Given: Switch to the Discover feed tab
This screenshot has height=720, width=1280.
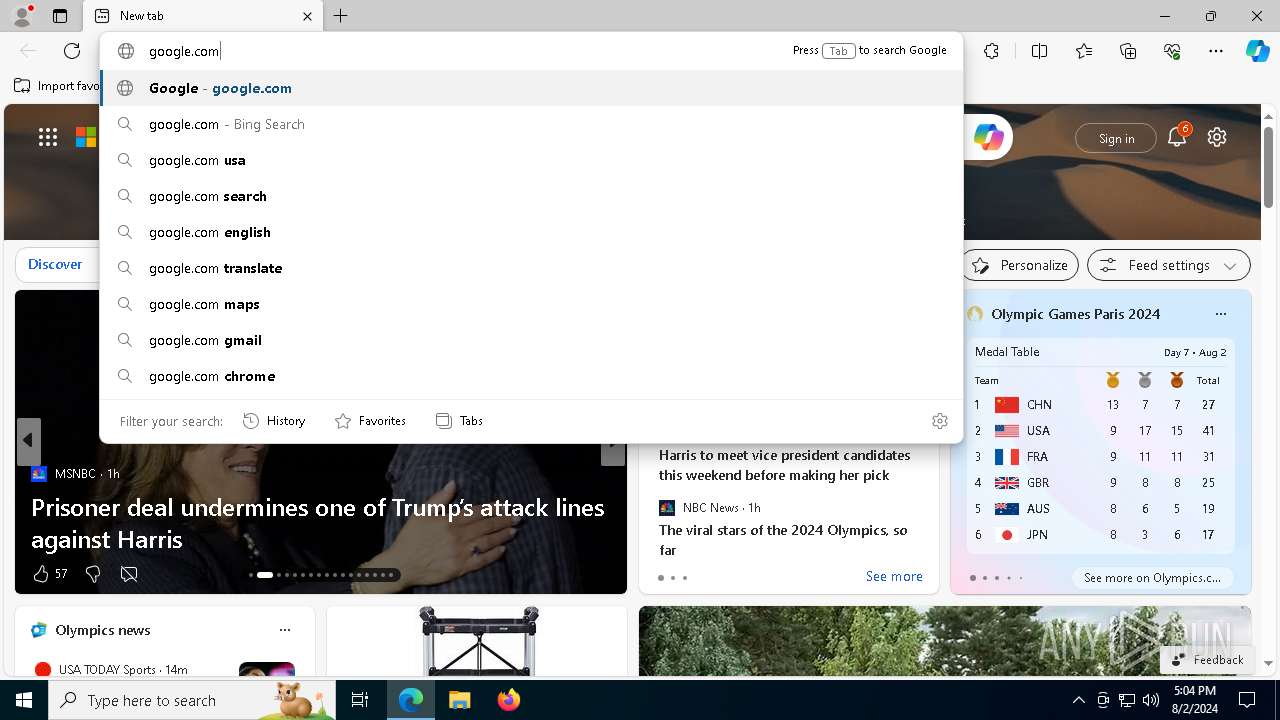Looking at the screenshot, I should (55, 264).
